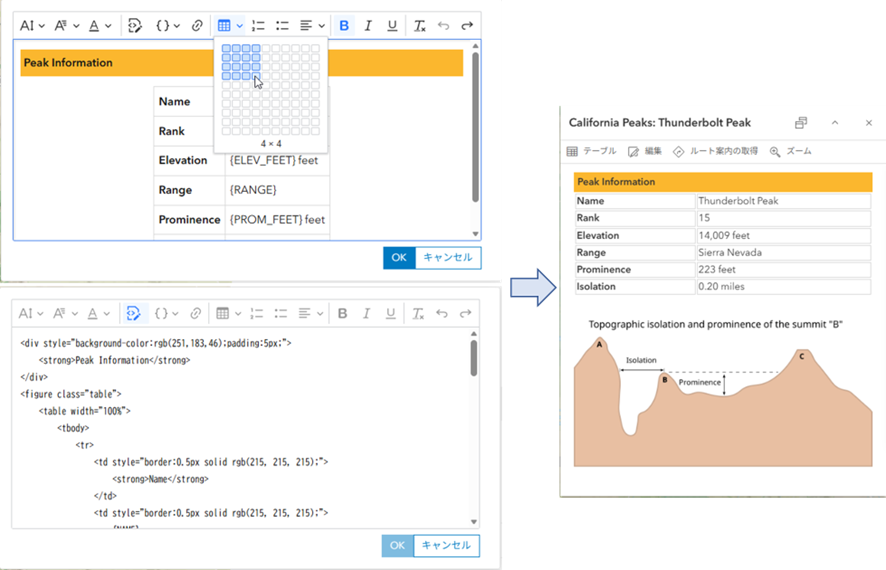The height and width of the screenshot is (570, 886).
Task: Click redo arrow in top editor
Action: (x=467, y=26)
